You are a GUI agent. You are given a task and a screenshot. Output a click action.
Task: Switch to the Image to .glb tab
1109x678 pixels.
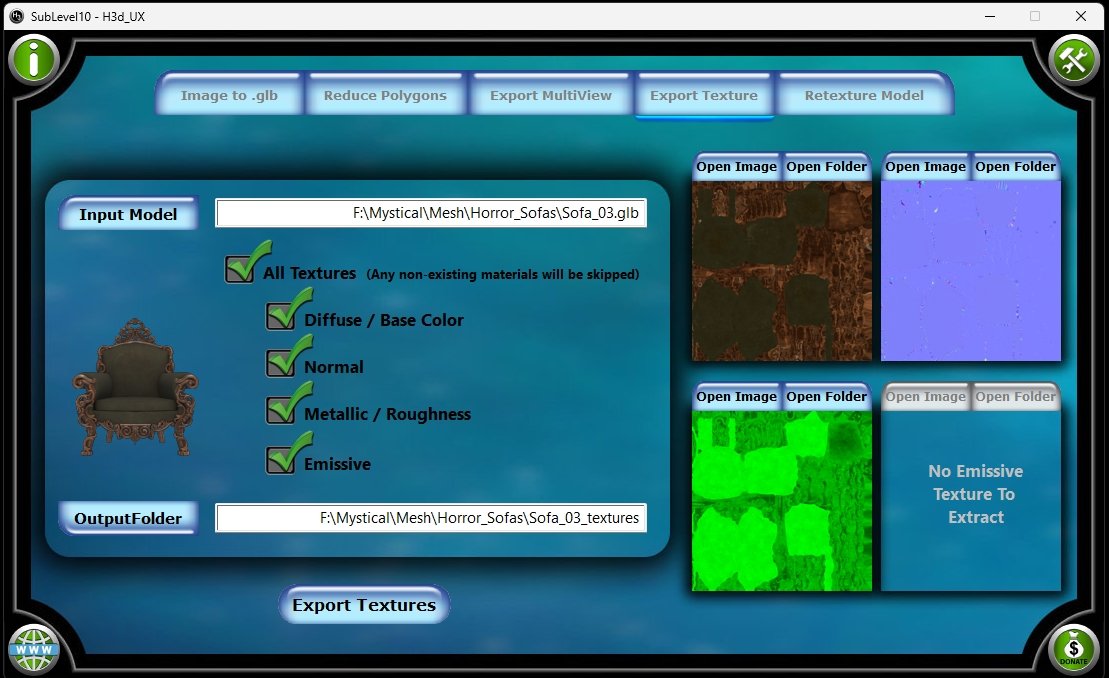[x=229, y=96]
